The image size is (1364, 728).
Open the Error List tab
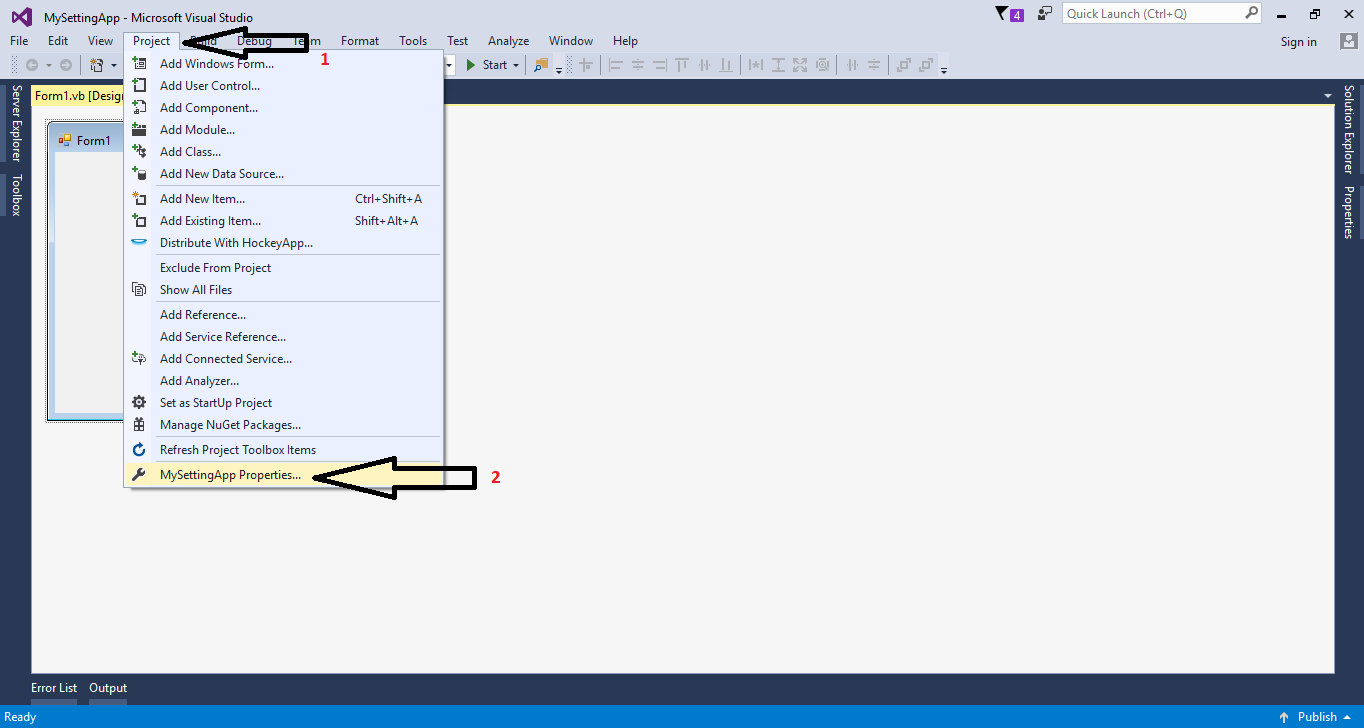click(54, 688)
